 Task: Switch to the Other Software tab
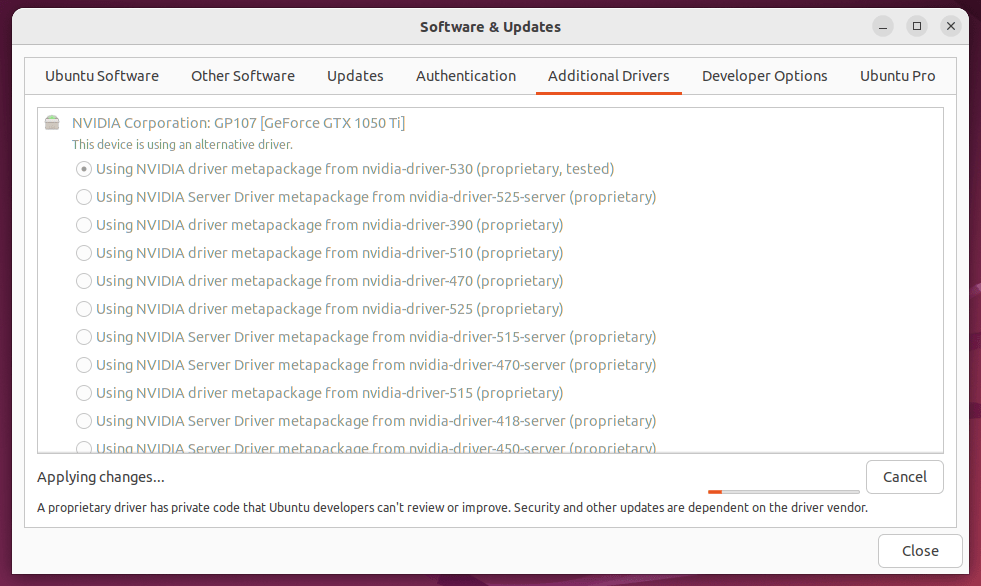243,76
